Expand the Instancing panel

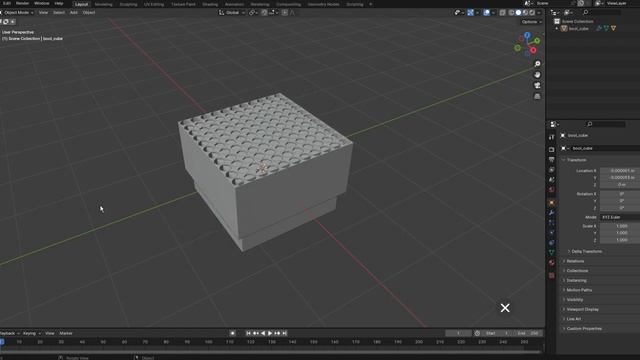pos(575,281)
